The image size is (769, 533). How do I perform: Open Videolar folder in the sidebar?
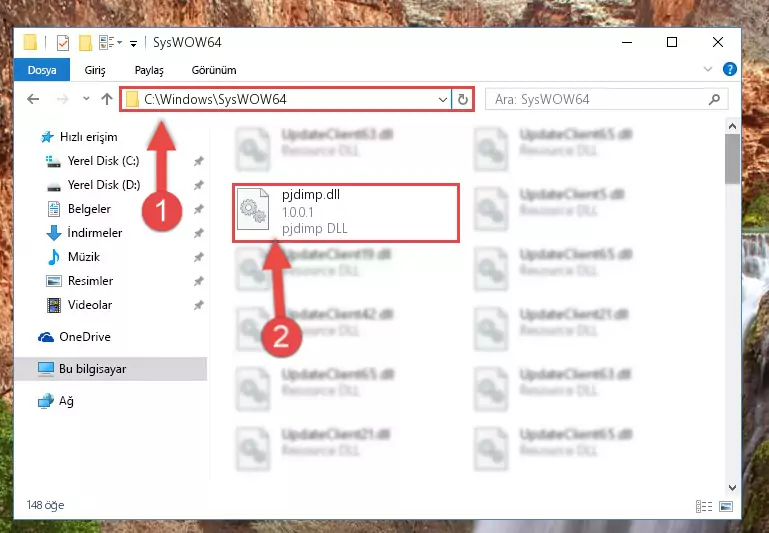[90, 305]
